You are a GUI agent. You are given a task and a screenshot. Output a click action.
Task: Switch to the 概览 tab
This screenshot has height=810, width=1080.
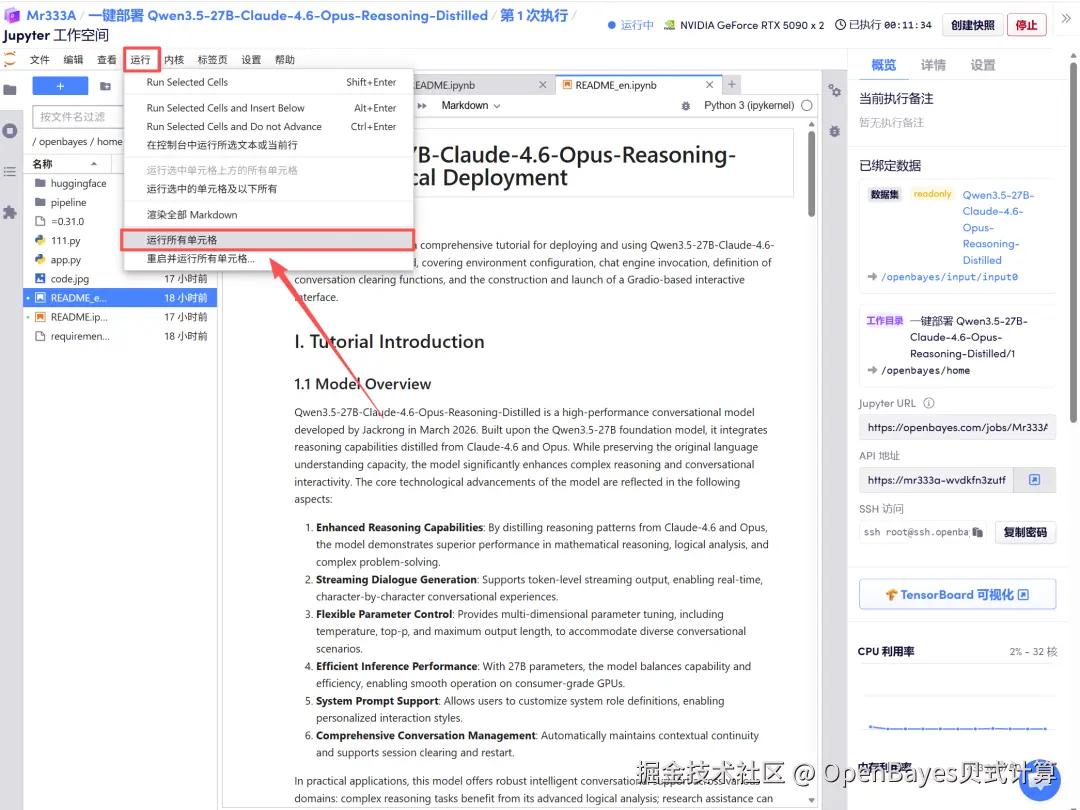click(x=884, y=65)
